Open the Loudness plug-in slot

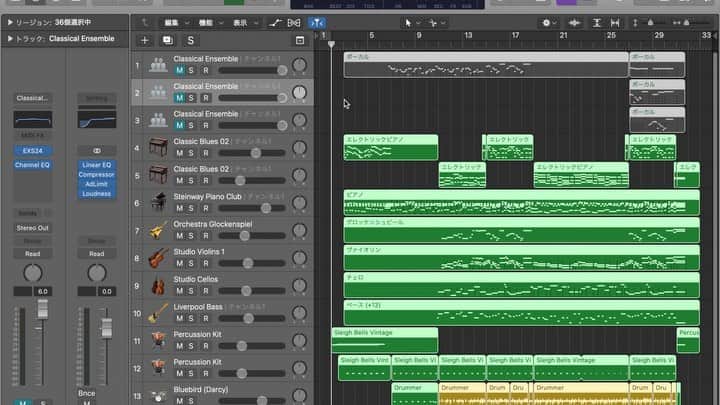tap(96, 194)
